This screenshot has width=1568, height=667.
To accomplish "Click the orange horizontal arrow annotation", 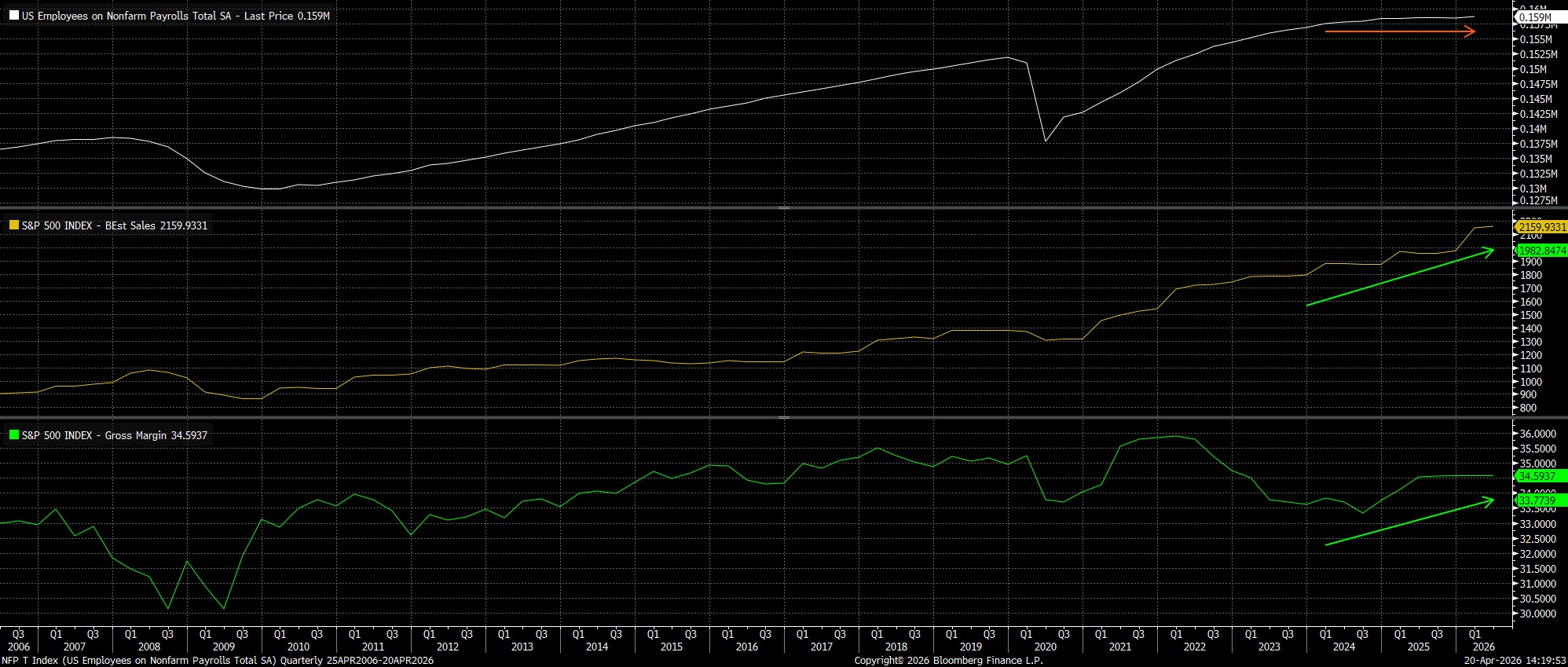I will (1399, 32).
